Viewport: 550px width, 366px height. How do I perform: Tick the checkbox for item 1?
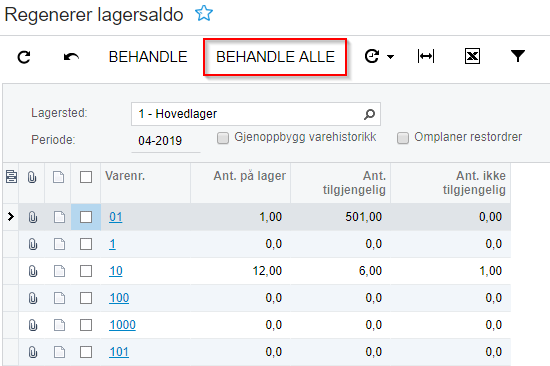pyautogui.click(x=86, y=244)
